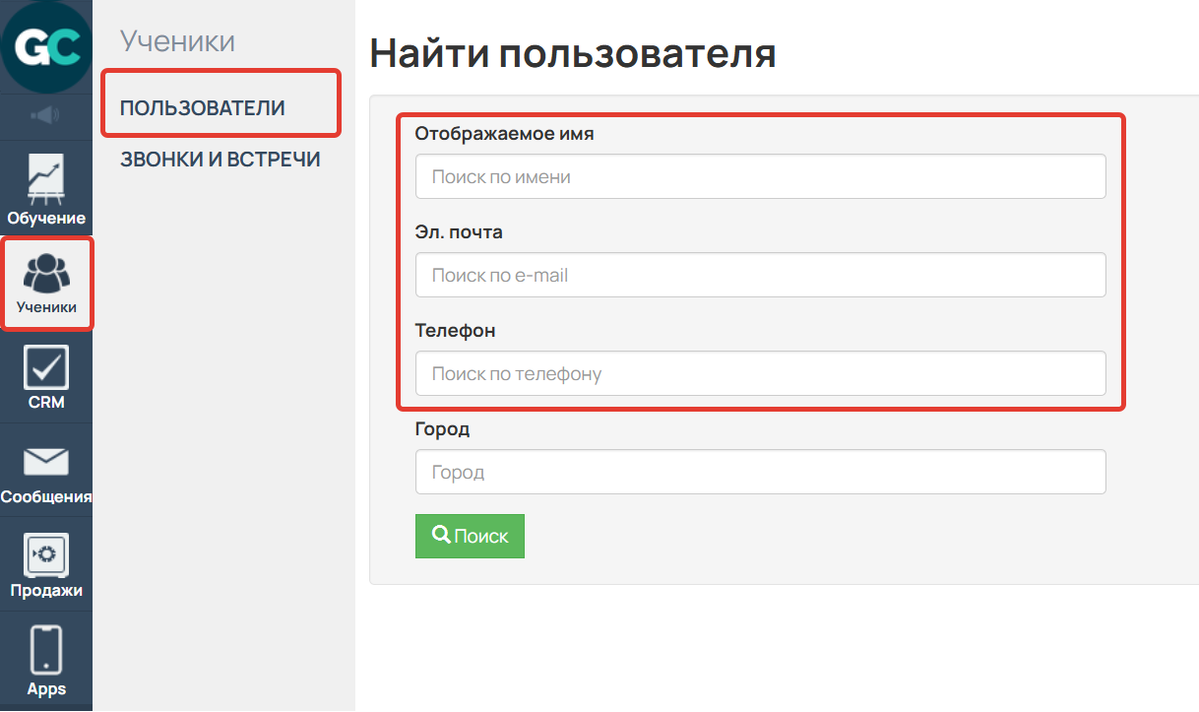This screenshot has width=1199, height=712.
Task: Click the Поиск по телефону field
Action: click(760, 374)
